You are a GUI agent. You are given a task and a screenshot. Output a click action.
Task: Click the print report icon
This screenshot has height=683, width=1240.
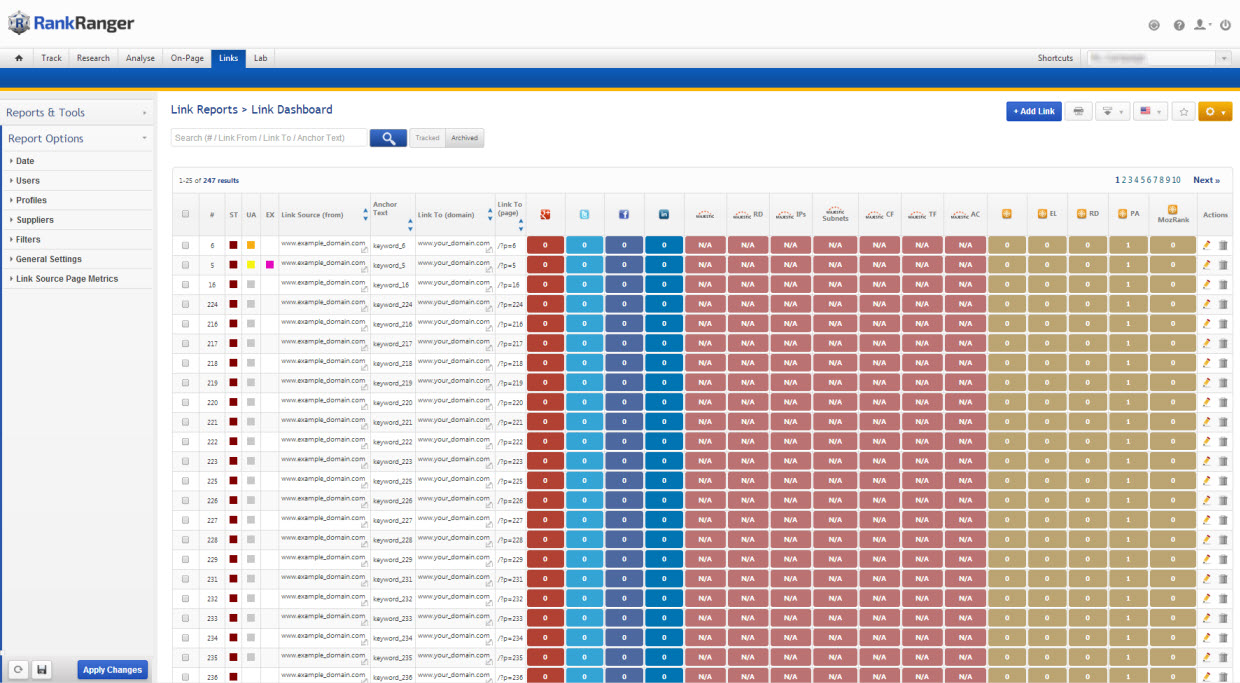tap(1078, 111)
